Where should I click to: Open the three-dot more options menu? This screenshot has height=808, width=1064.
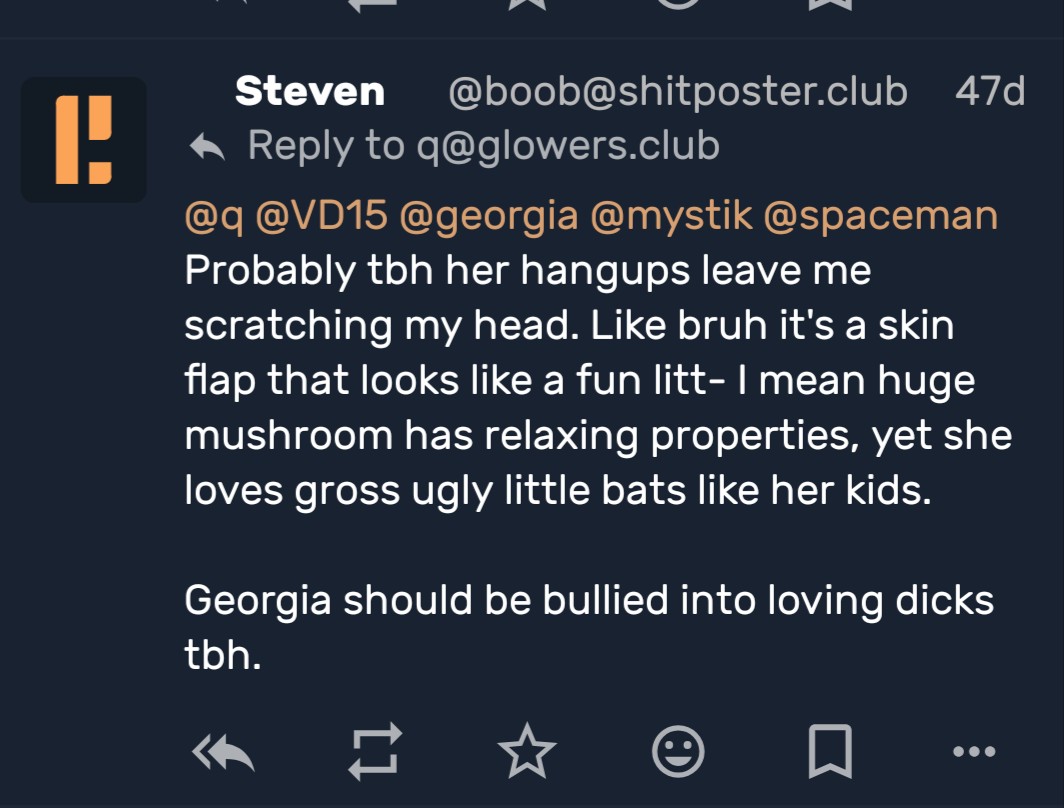(x=974, y=750)
